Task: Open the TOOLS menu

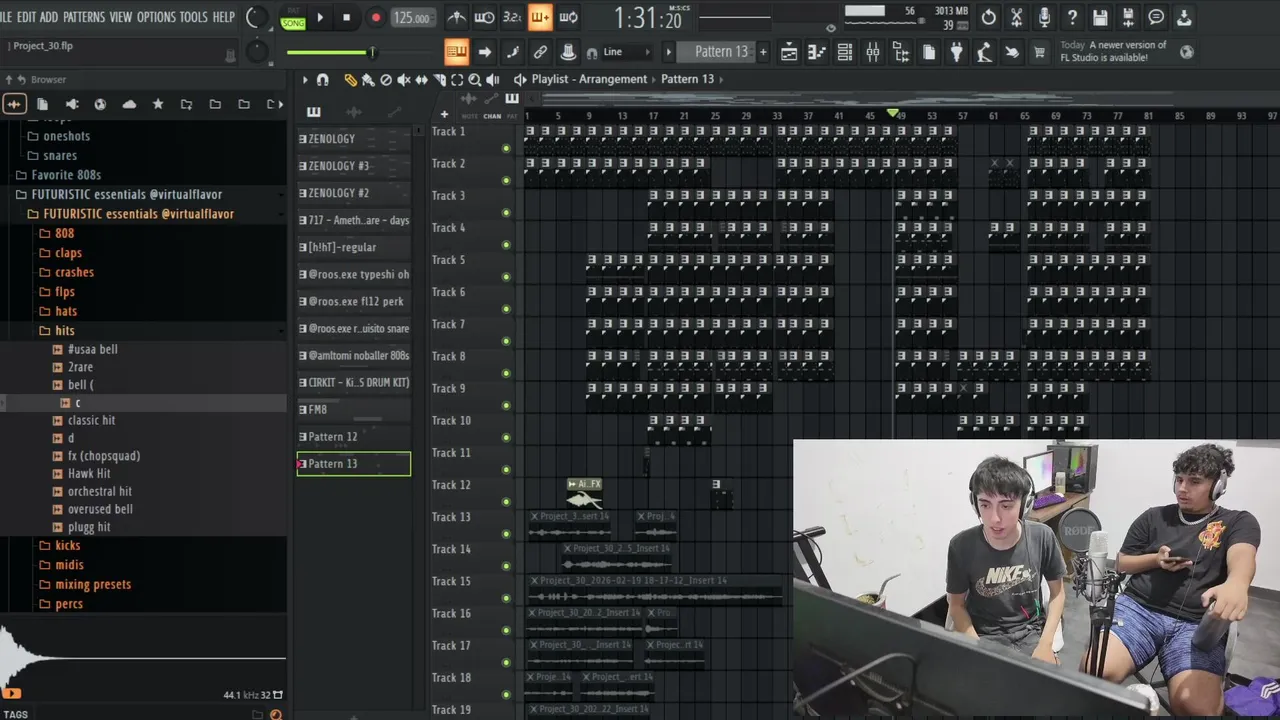Action: 194,17
